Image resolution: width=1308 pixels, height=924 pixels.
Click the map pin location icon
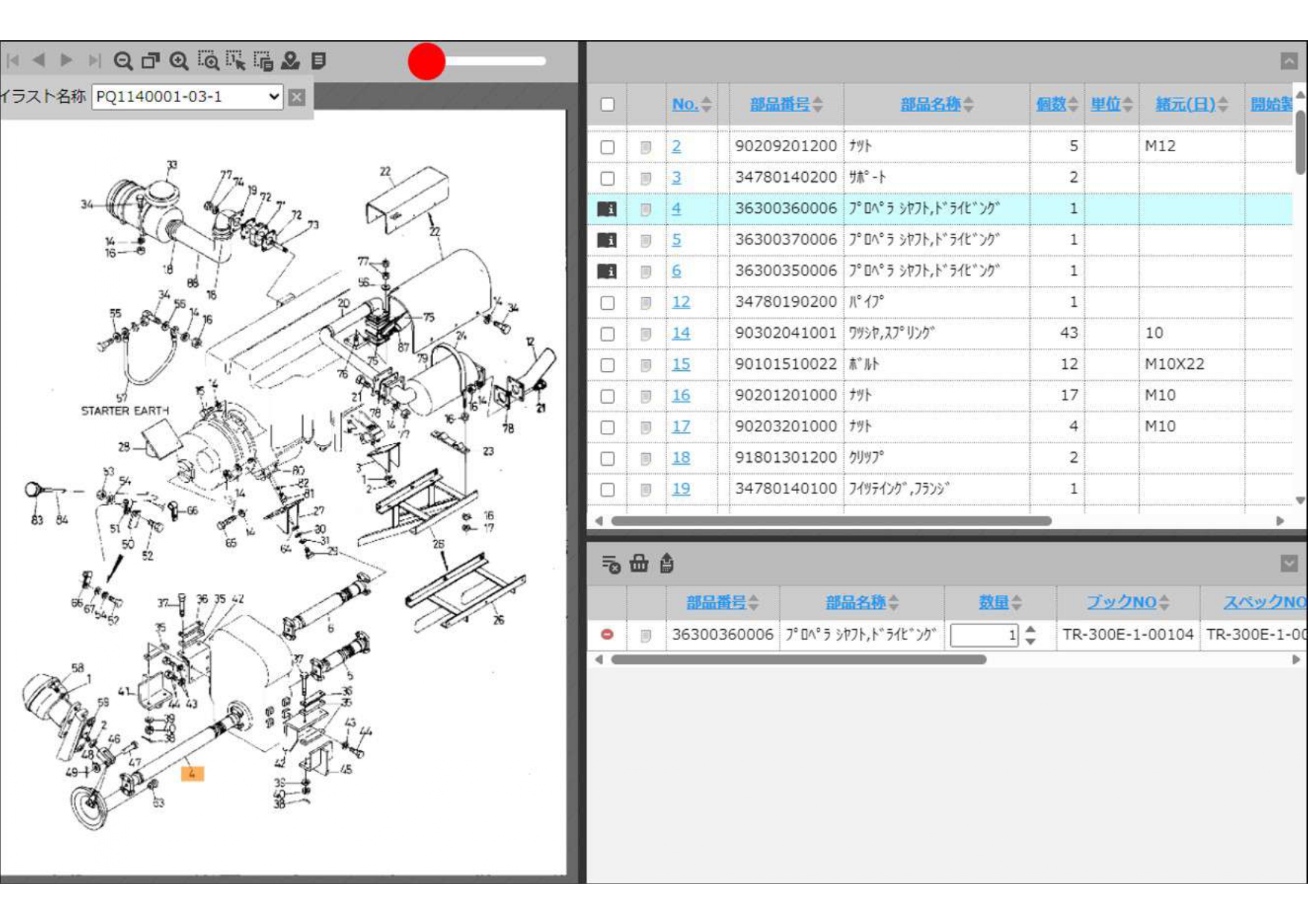point(291,61)
